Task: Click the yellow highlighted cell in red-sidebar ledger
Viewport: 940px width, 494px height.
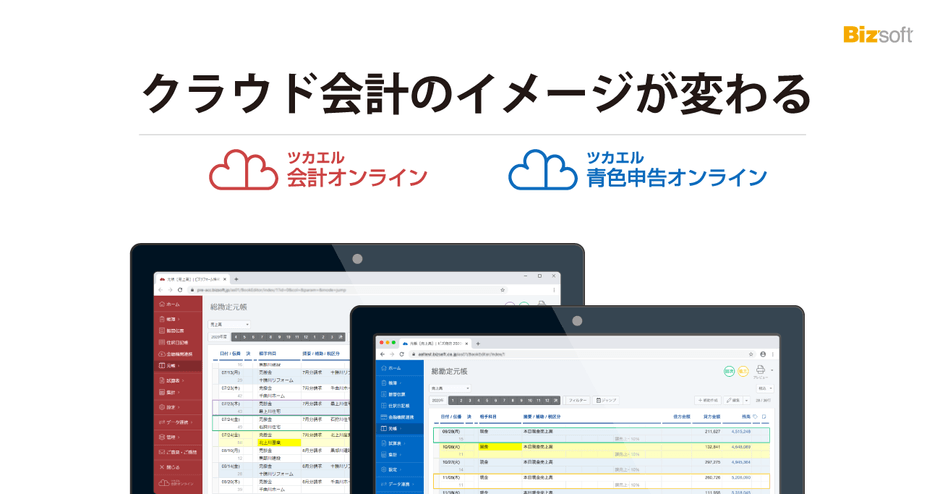Action: coord(279,442)
